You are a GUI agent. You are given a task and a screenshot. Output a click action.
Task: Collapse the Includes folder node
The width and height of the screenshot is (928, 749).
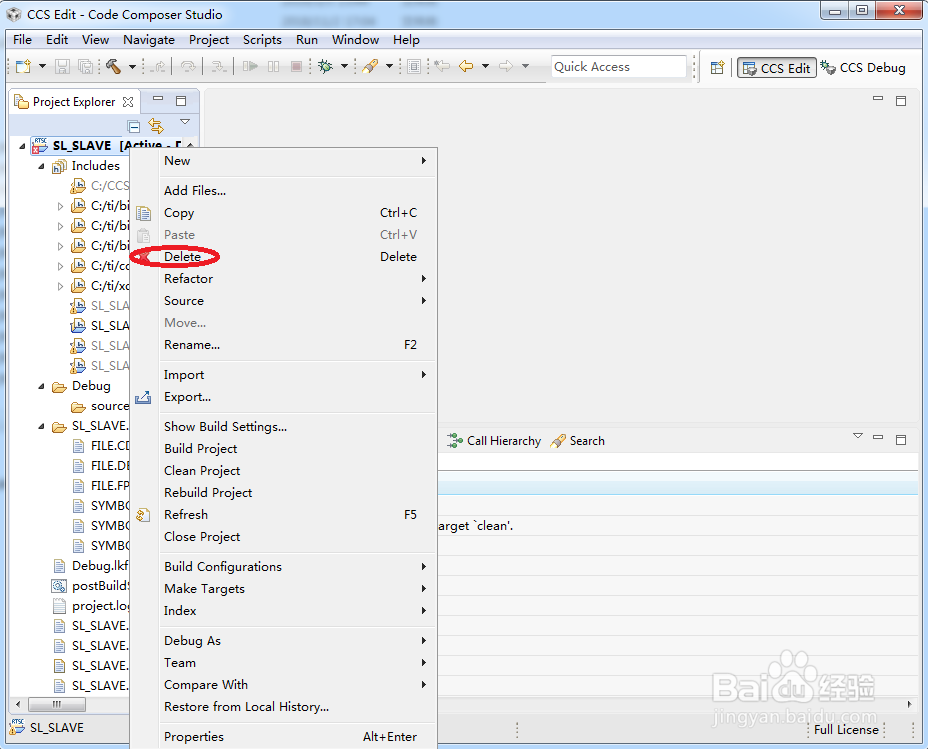tap(41, 166)
